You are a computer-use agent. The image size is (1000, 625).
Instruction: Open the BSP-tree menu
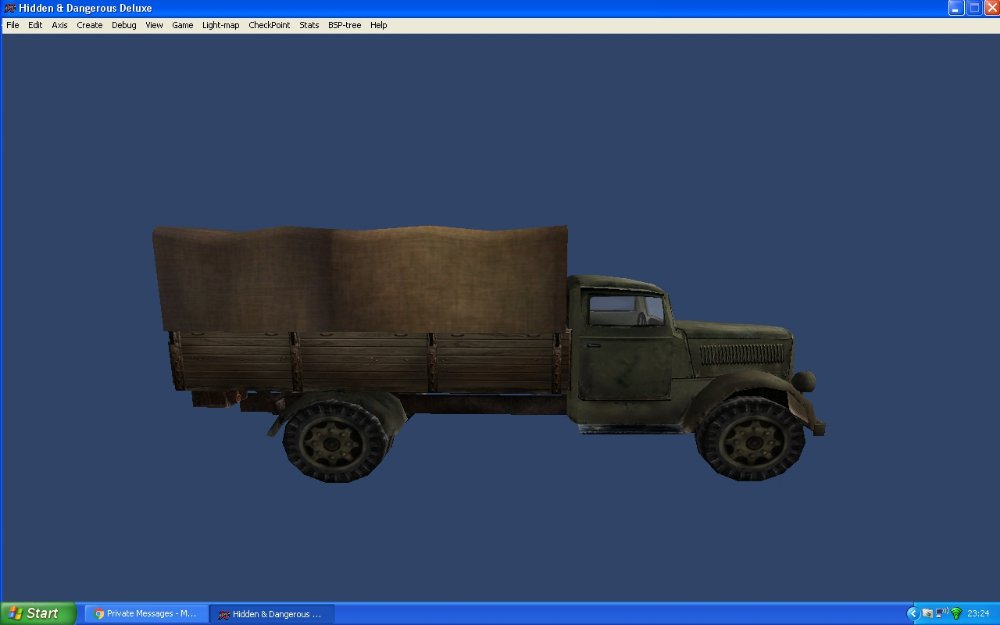[x=344, y=25]
